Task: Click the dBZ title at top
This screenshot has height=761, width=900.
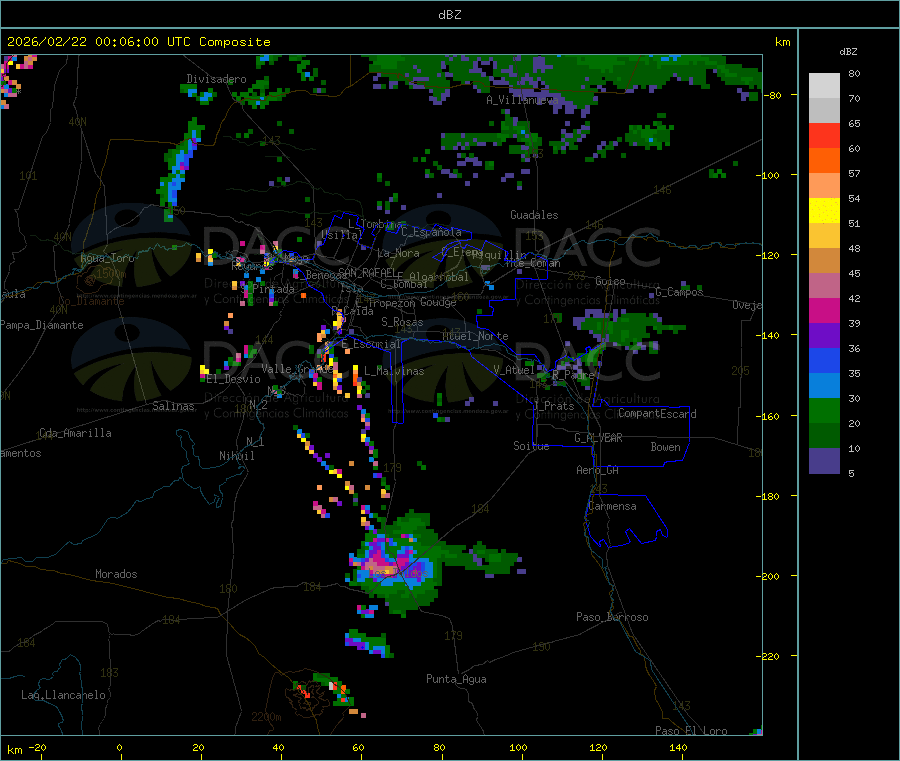Action: tap(449, 14)
